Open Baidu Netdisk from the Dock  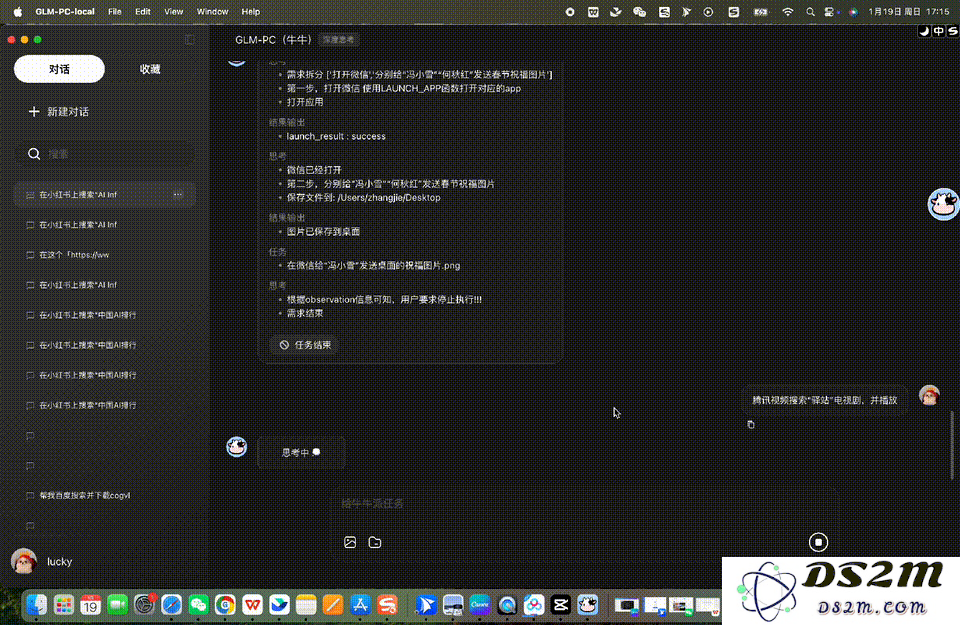(x=533, y=605)
